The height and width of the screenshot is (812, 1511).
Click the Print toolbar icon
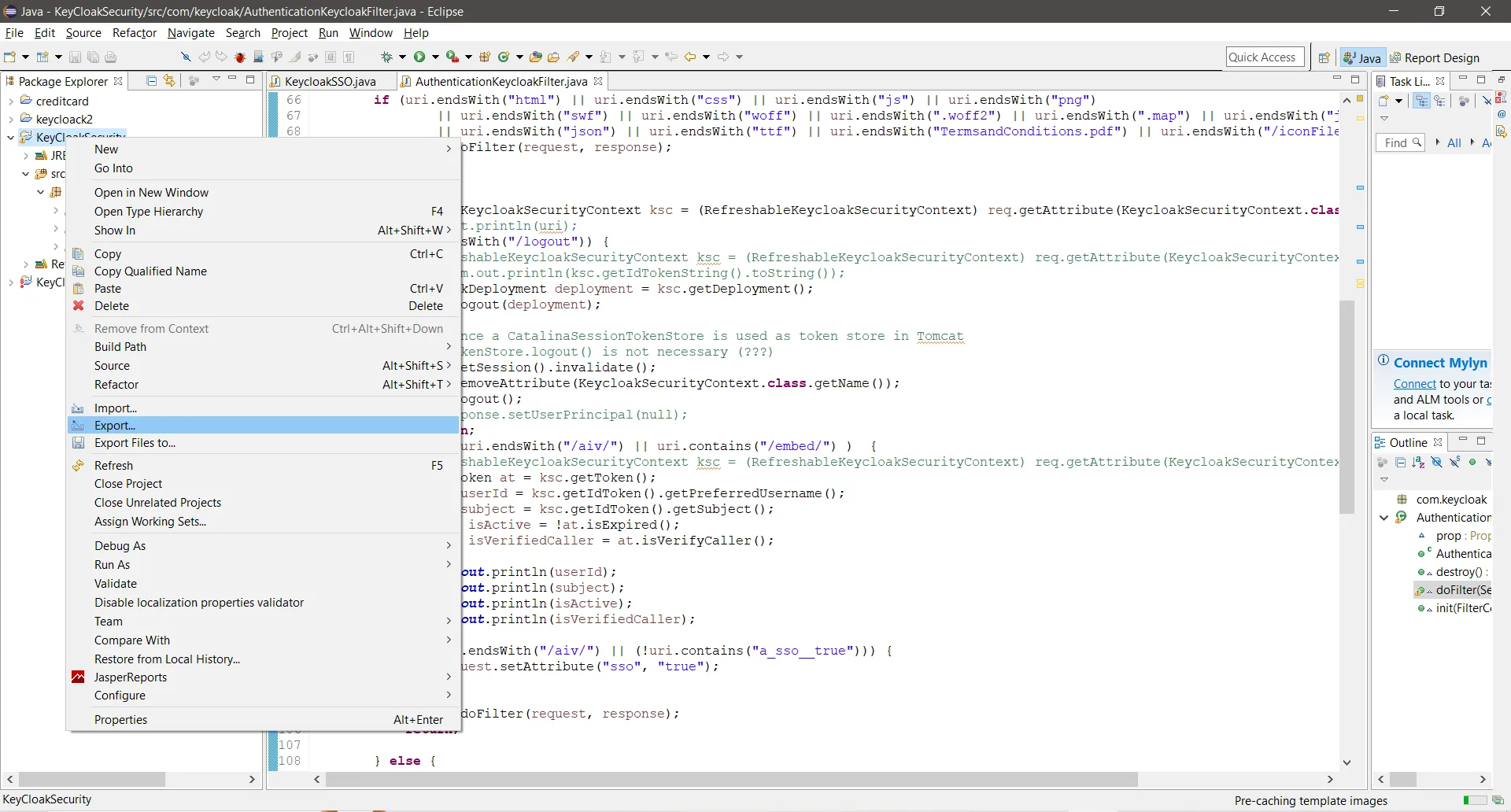point(110,57)
